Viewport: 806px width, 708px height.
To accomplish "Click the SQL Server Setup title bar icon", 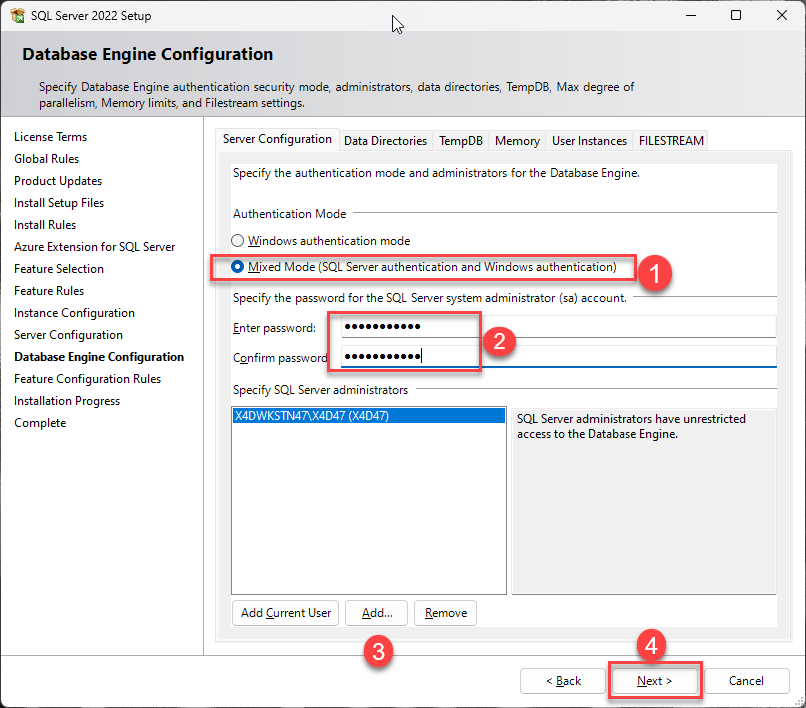I will 17,16.
